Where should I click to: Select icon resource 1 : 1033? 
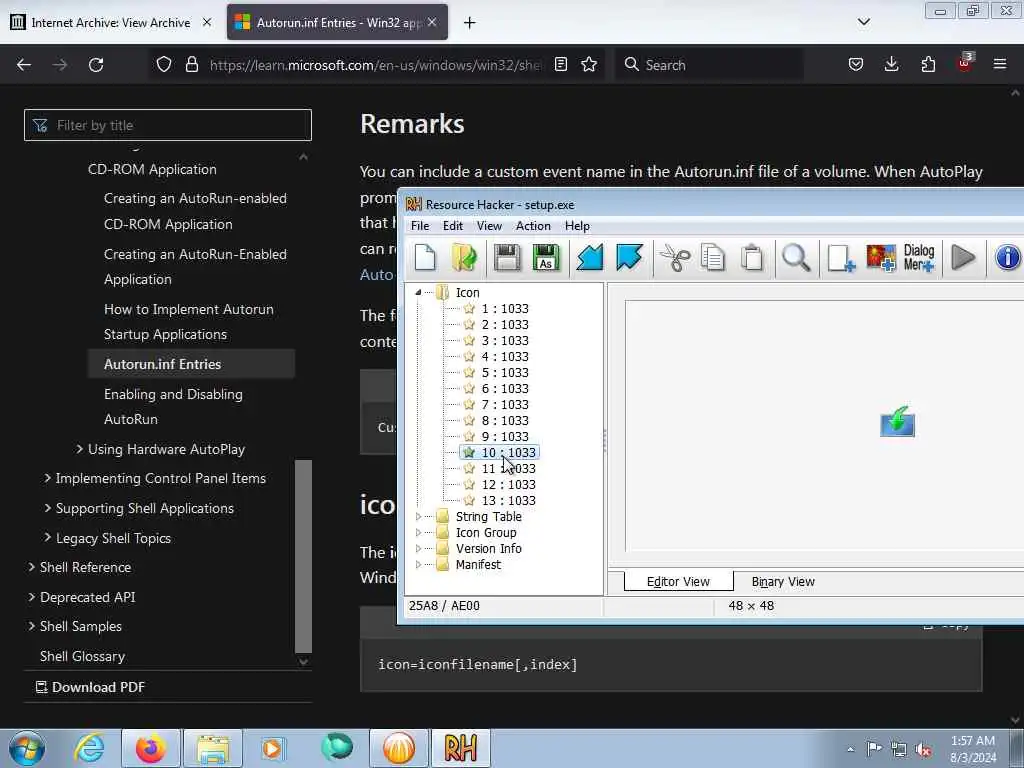click(505, 309)
